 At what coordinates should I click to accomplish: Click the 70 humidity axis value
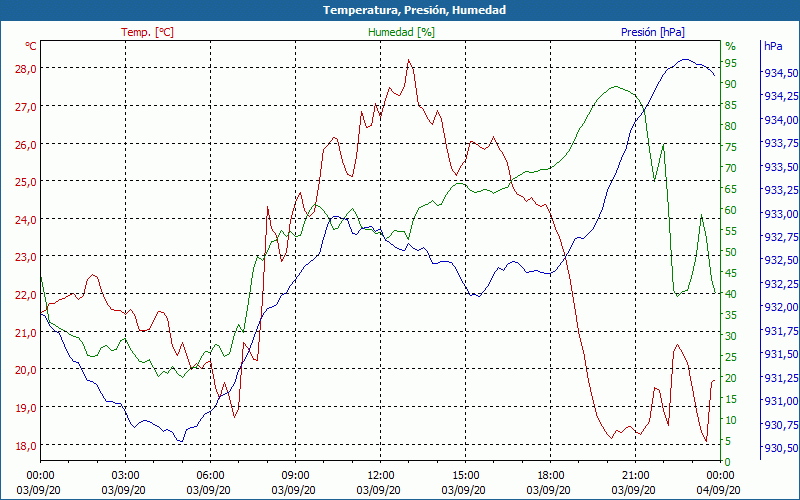pyautogui.click(x=731, y=168)
